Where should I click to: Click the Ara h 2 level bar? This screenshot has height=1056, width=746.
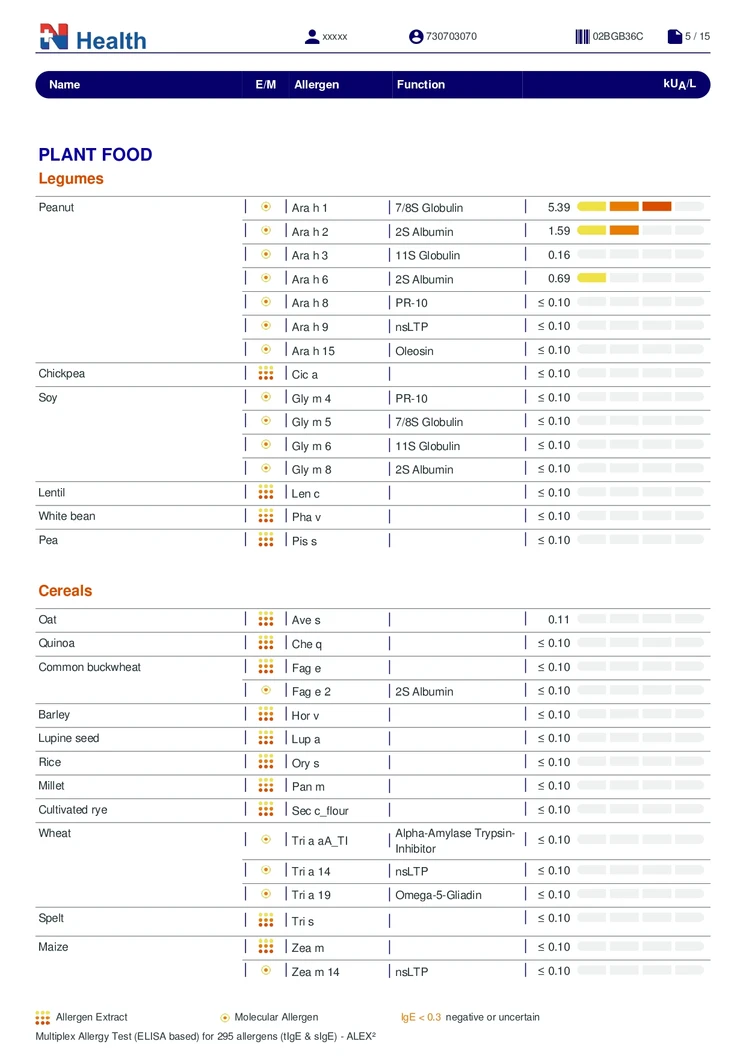click(x=640, y=231)
